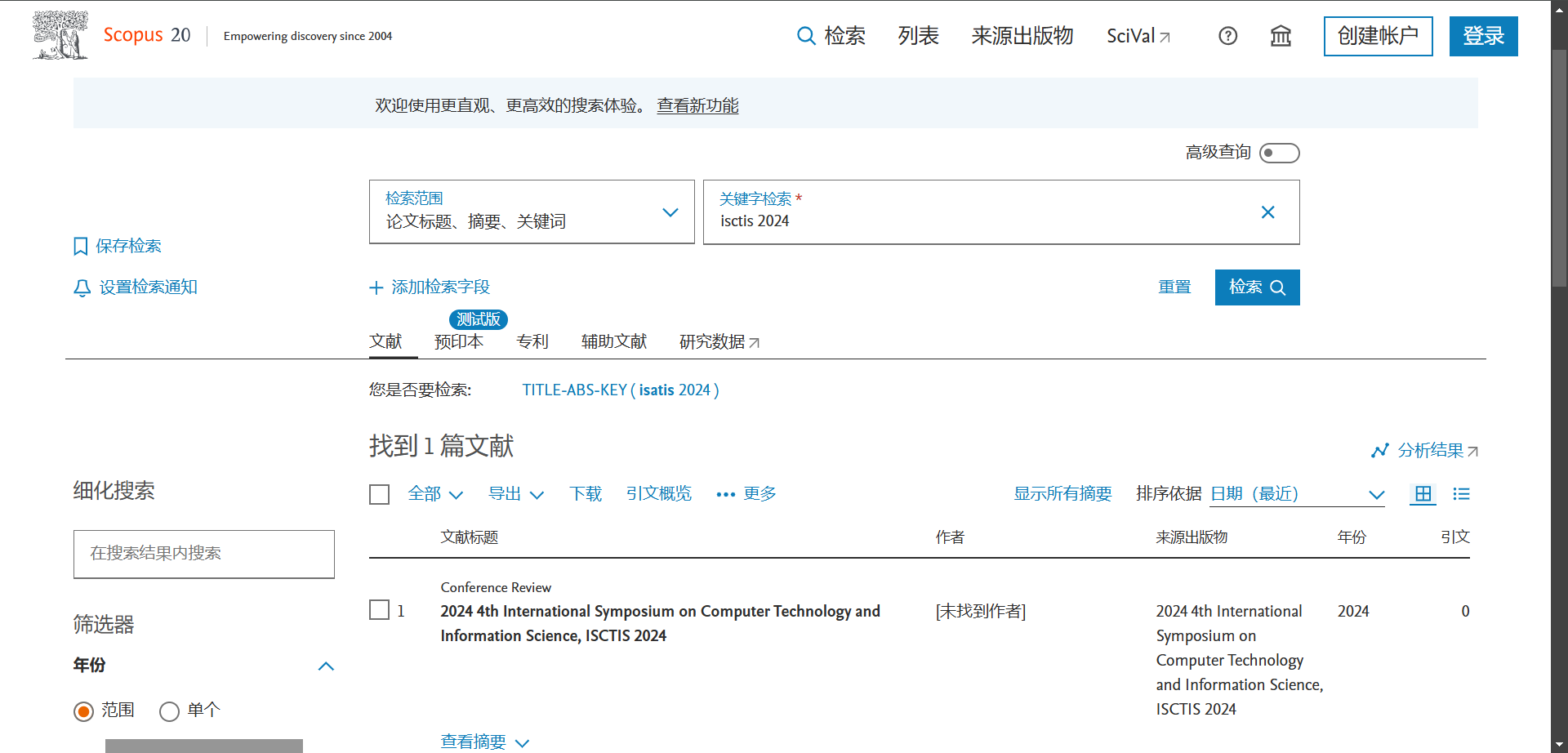Open the institution building icon

point(1281,36)
